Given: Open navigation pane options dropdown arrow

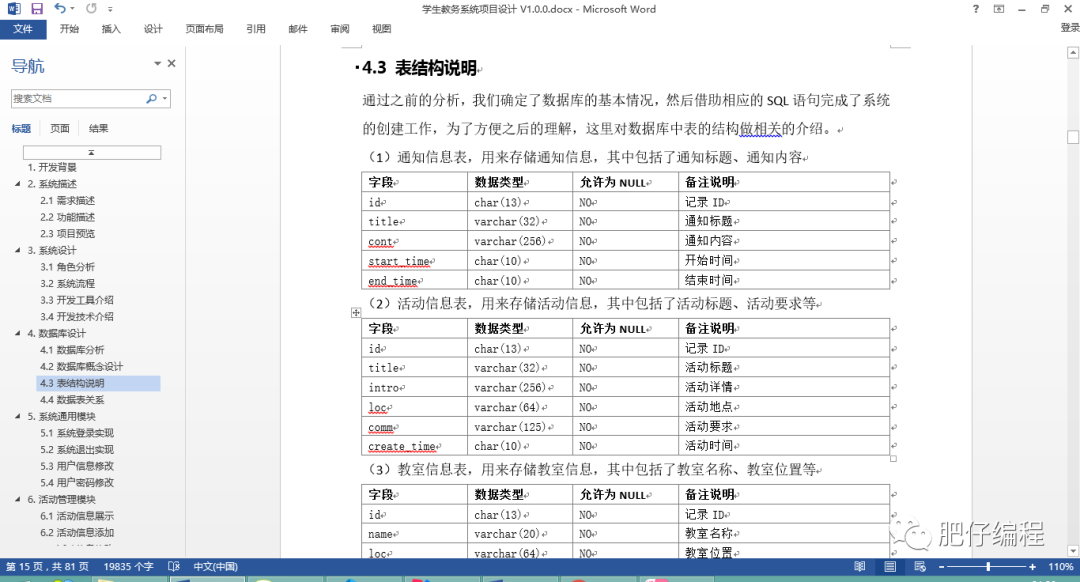Looking at the screenshot, I should (157, 63).
